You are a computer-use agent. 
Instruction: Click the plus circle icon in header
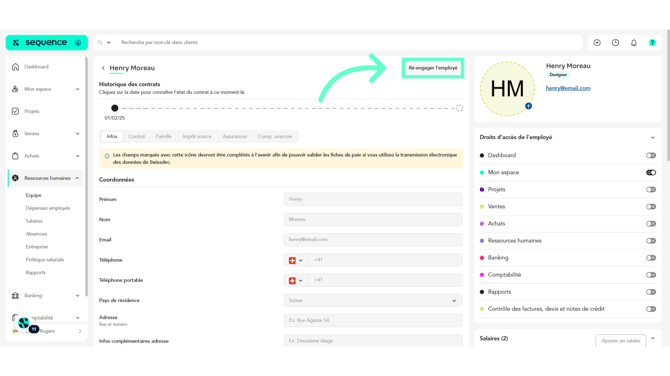[597, 42]
